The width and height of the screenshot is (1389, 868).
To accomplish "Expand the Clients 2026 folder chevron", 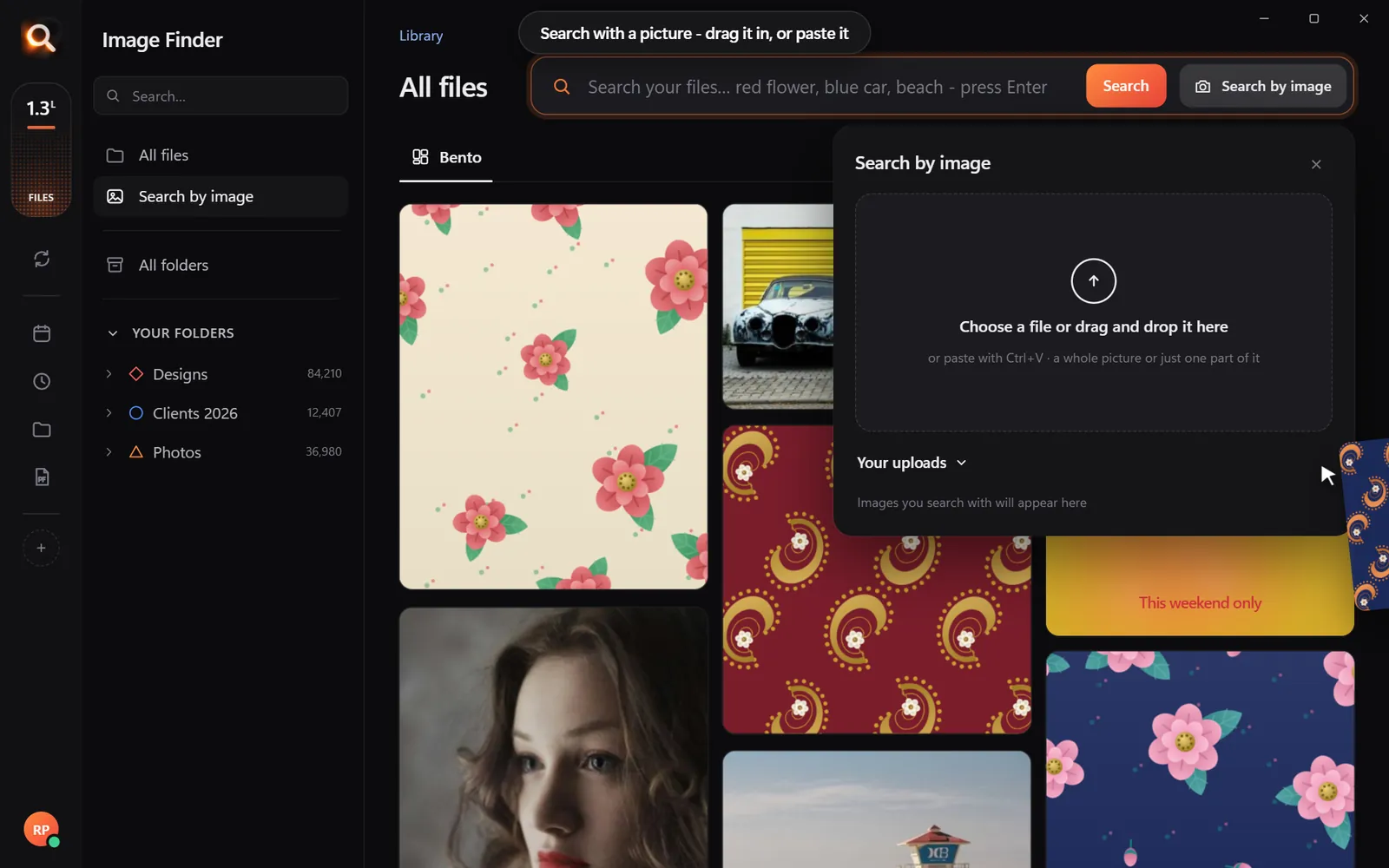I will pyautogui.click(x=109, y=413).
